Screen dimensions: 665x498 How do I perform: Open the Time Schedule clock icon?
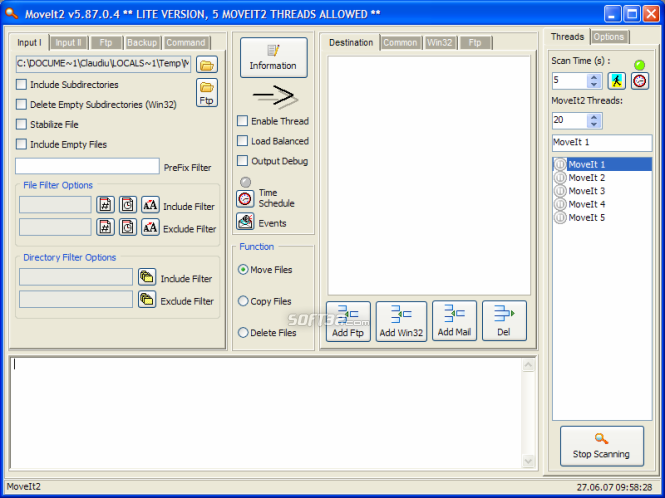[245, 199]
